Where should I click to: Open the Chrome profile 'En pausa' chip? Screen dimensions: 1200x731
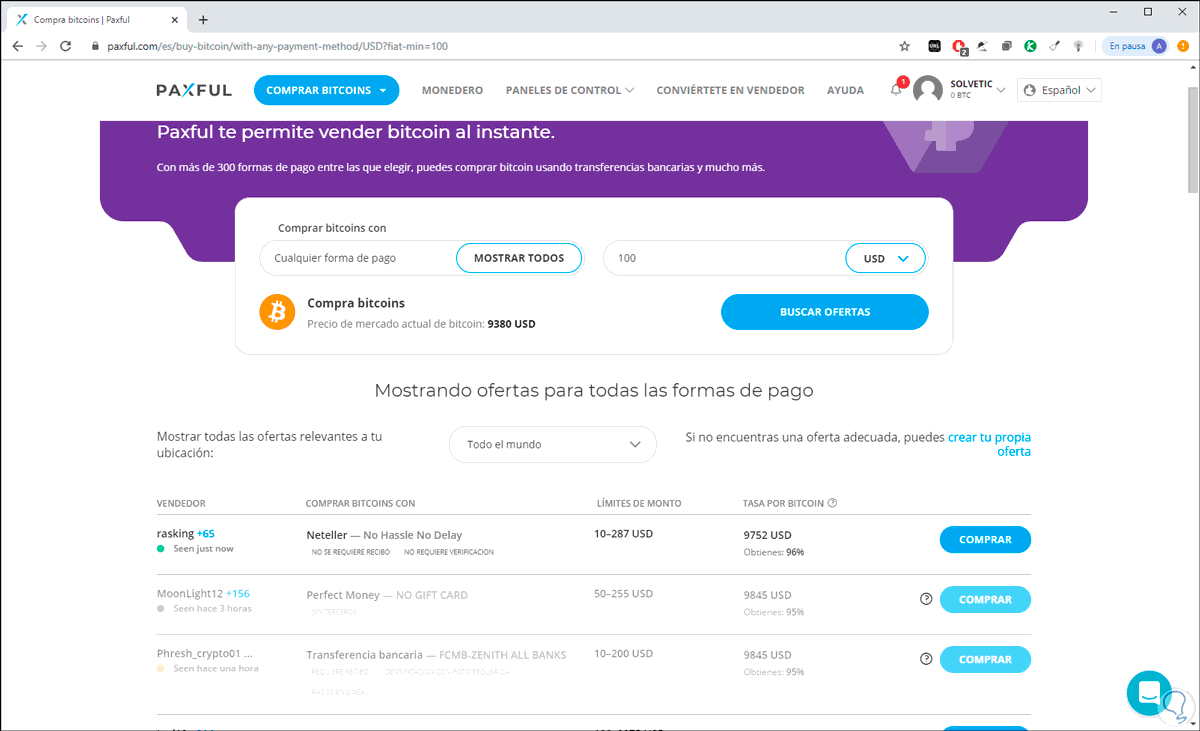[x=1136, y=46]
